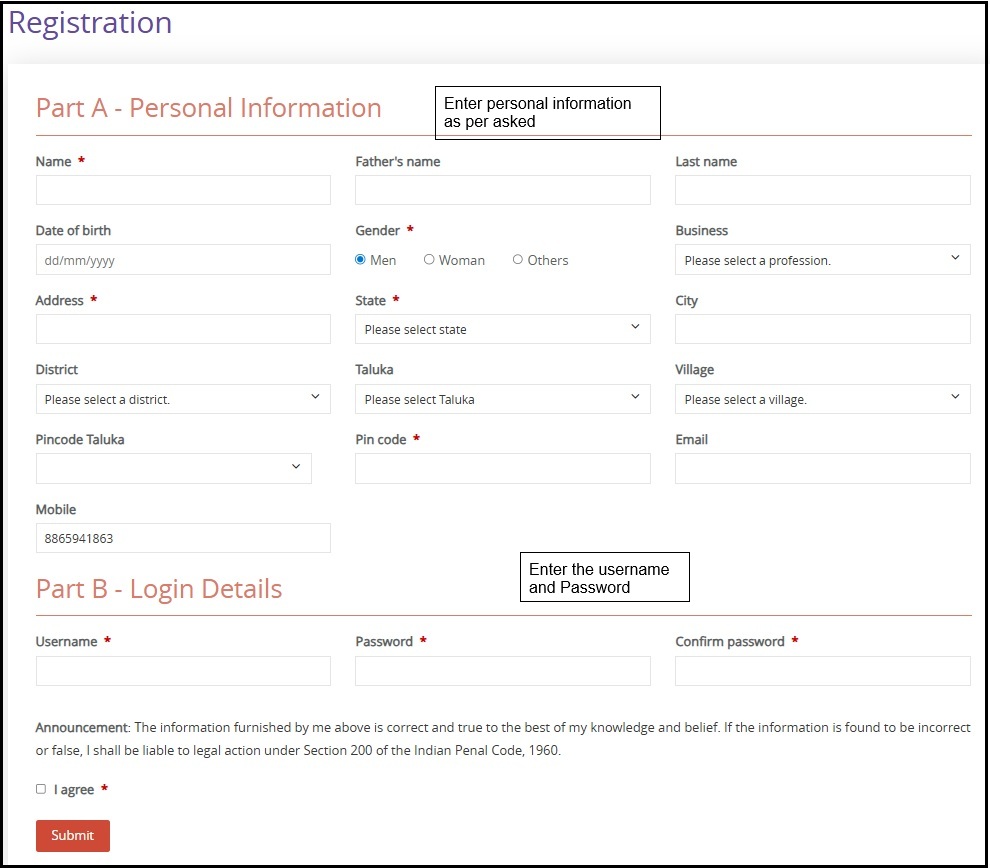Expand the Pincode Taluka dropdown
The width and height of the screenshot is (990, 868).
click(173, 468)
